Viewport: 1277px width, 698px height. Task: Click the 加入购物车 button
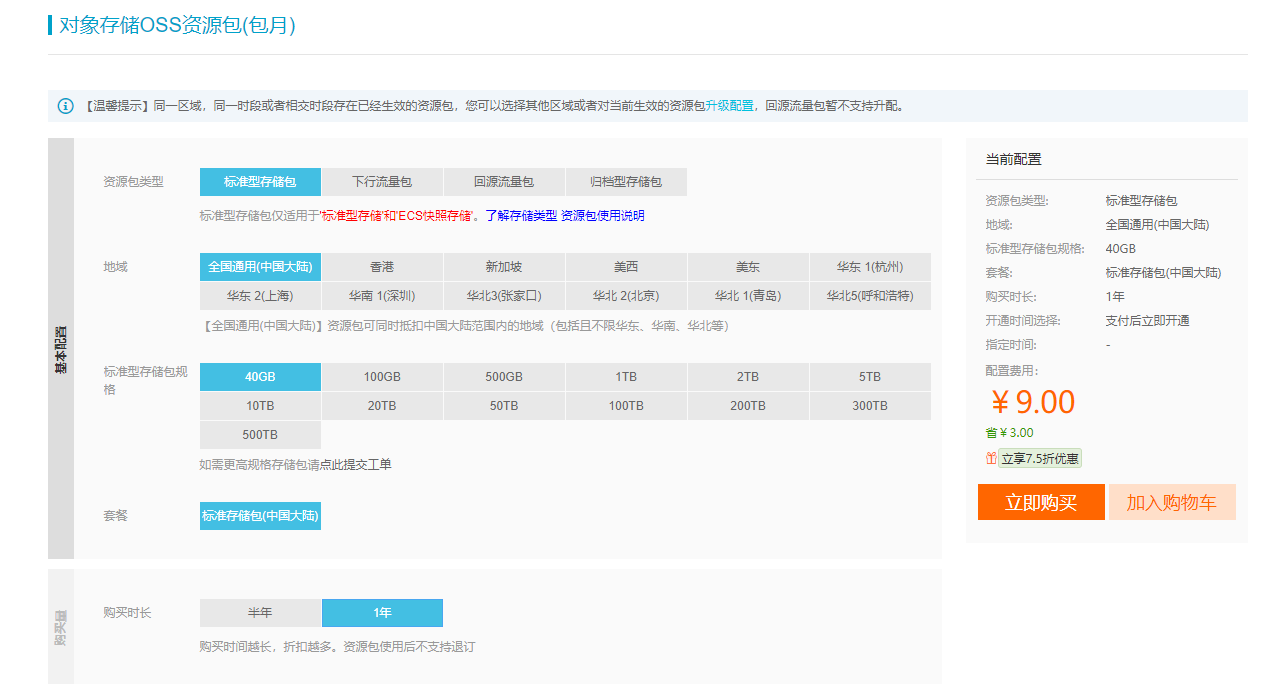pos(1172,502)
